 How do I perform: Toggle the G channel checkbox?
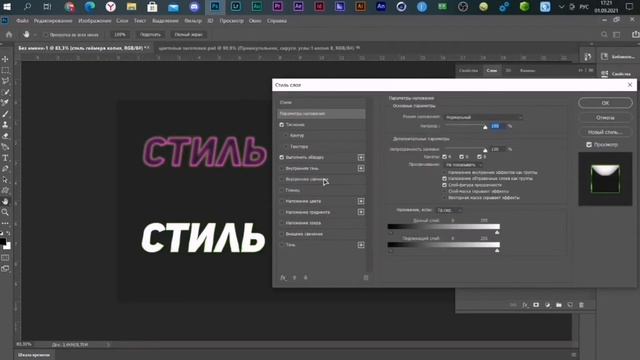(x=462, y=157)
